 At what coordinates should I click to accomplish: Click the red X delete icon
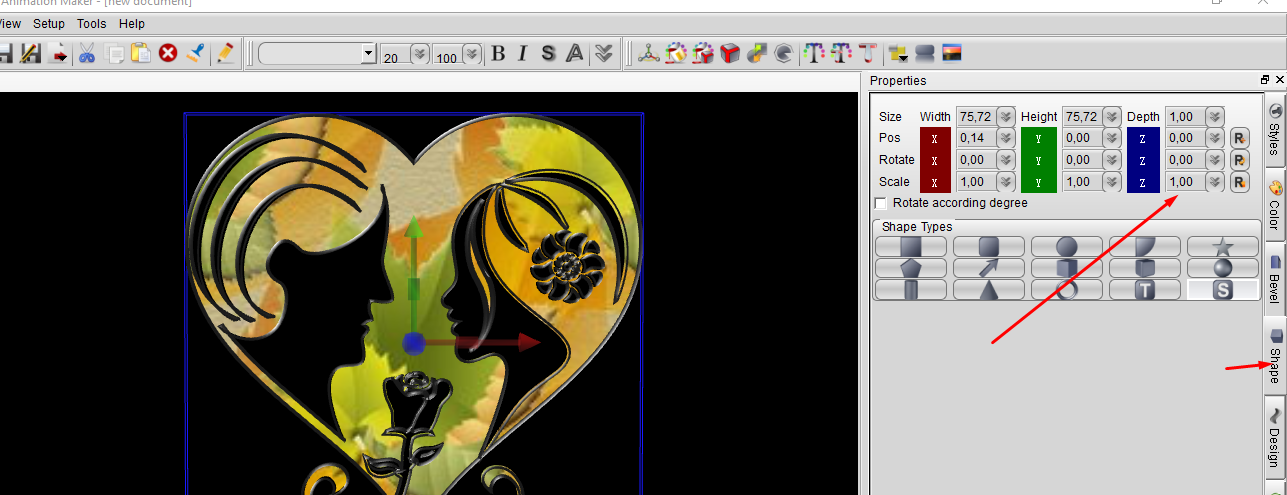click(168, 53)
